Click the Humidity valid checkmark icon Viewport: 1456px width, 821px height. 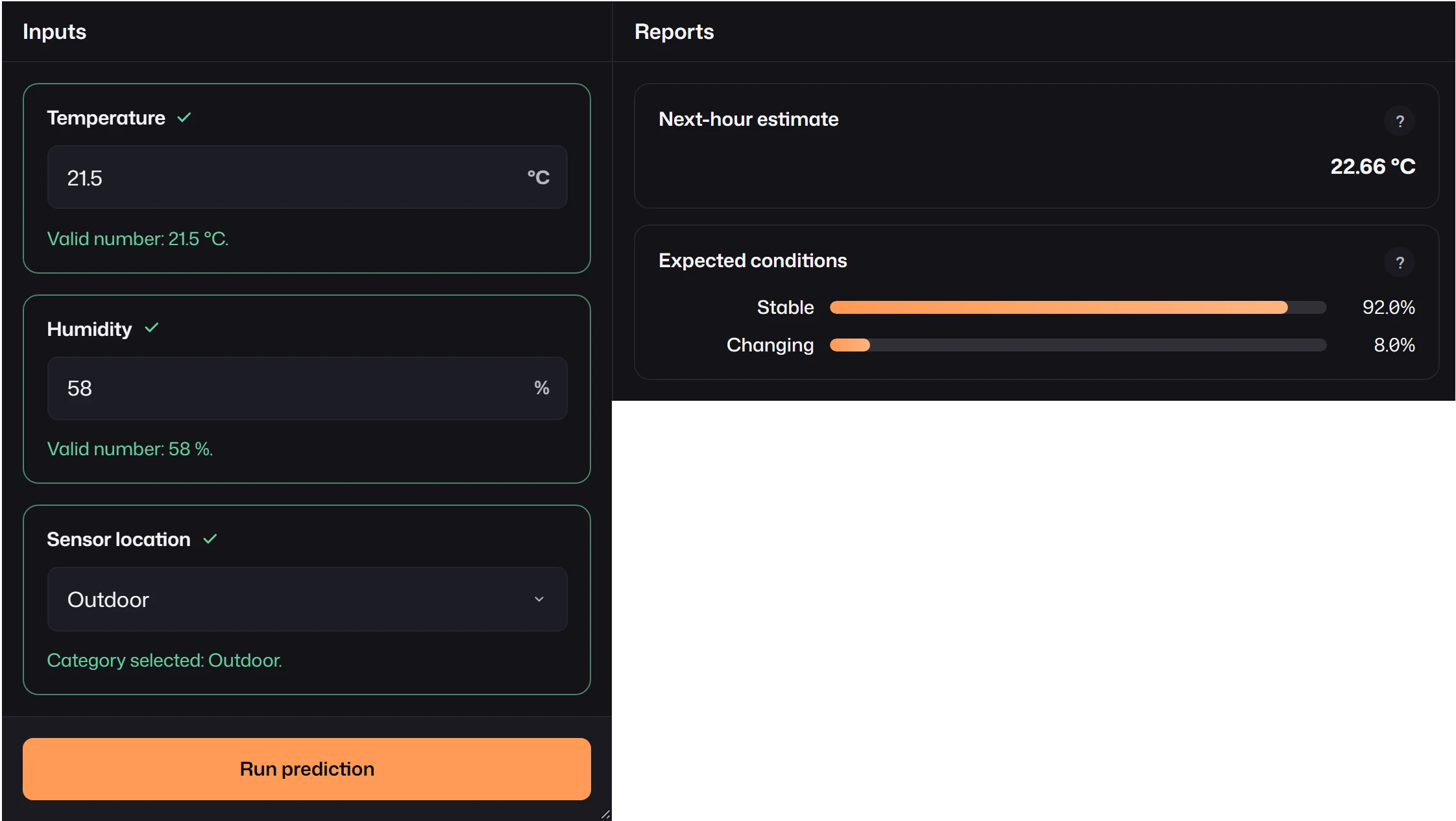point(152,328)
